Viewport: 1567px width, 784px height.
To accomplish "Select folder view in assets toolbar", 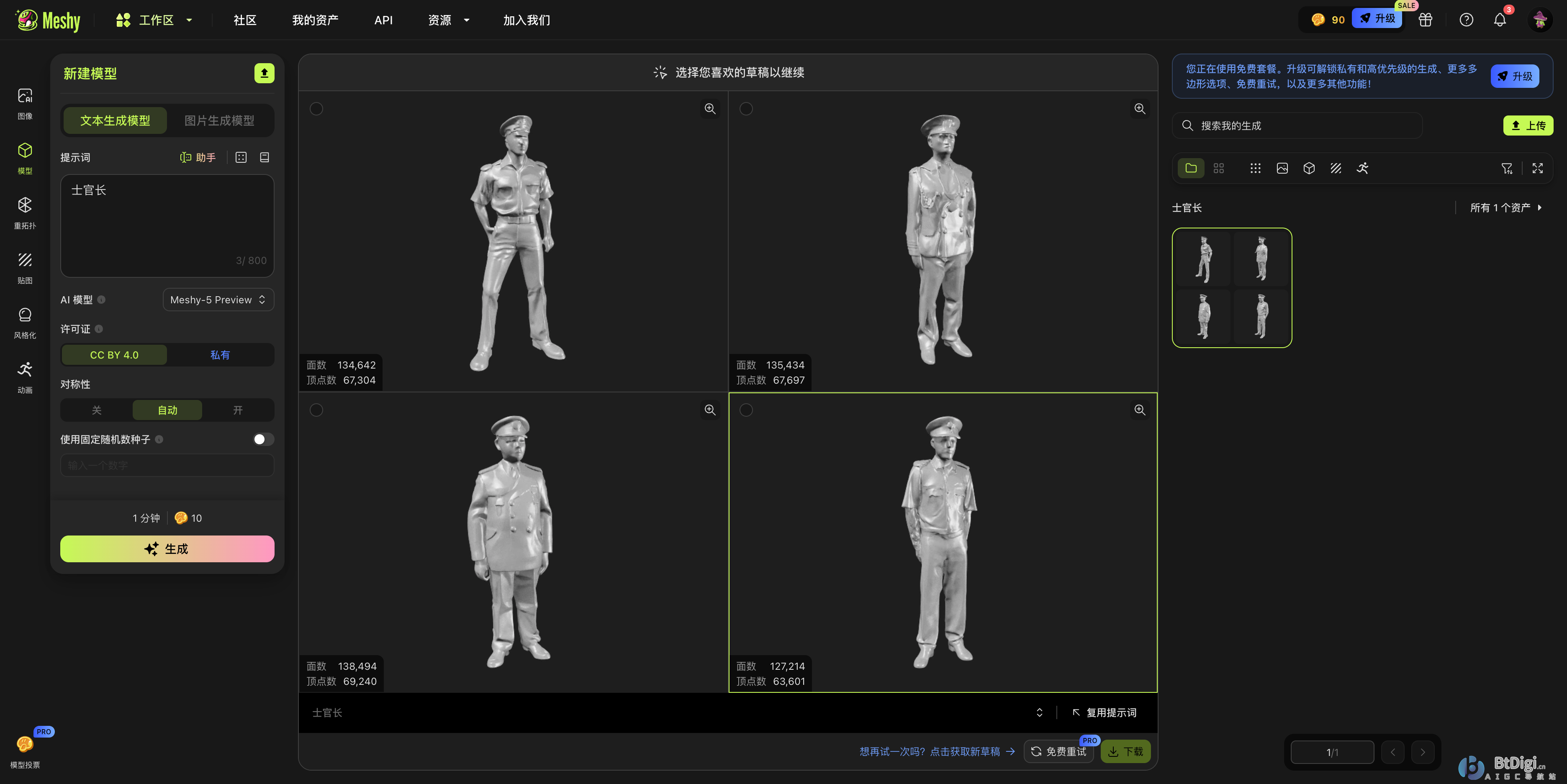I will tap(1191, 168).
